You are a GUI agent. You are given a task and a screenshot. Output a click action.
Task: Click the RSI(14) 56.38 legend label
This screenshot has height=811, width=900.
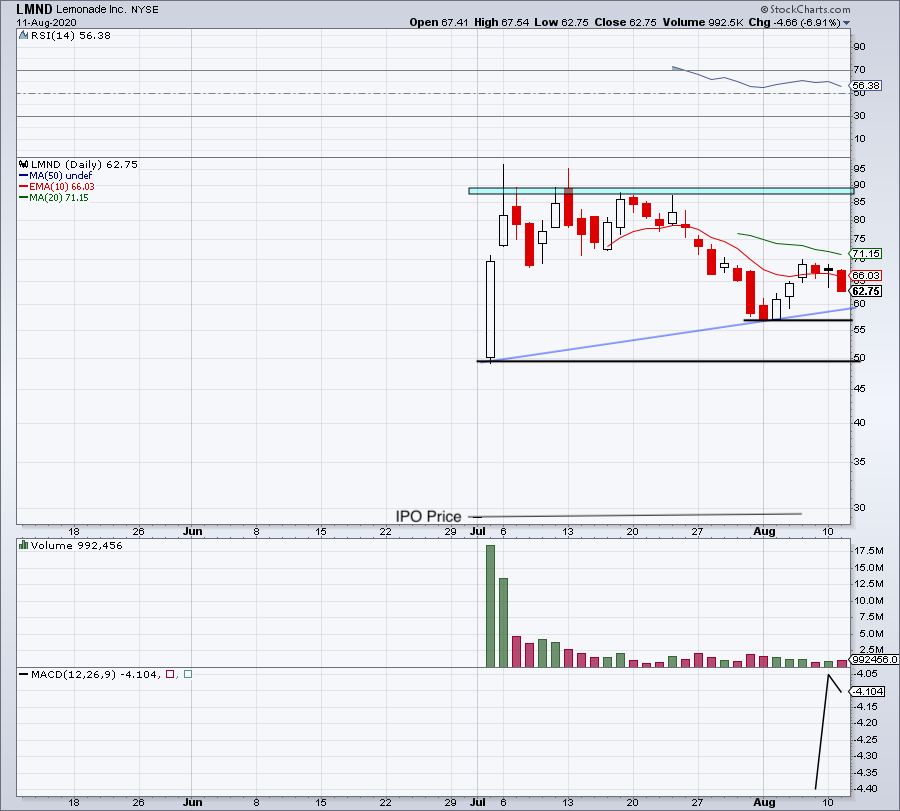[71, 36]
